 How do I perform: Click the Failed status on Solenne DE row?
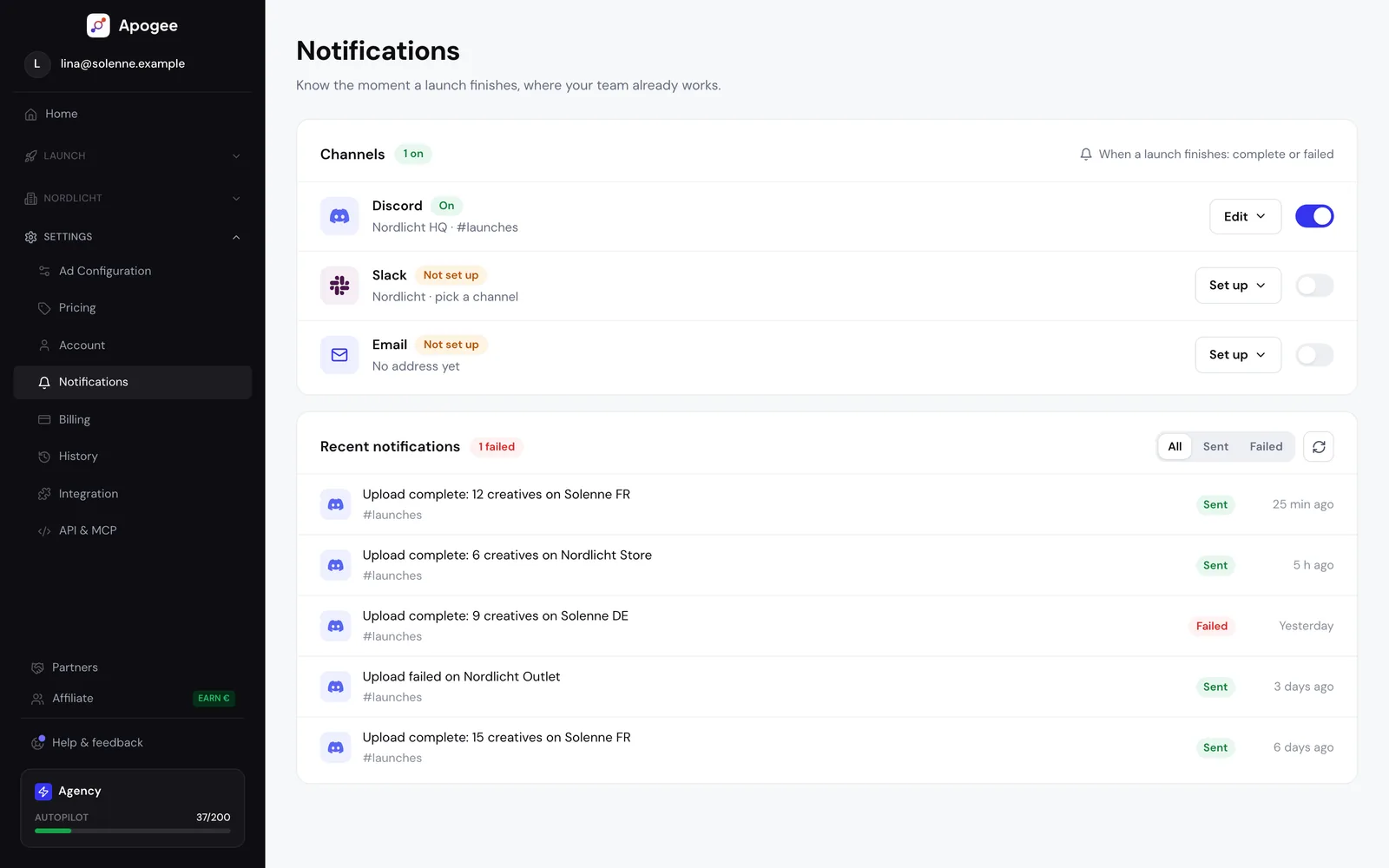pyautogui.click(x=1211, y=626)
